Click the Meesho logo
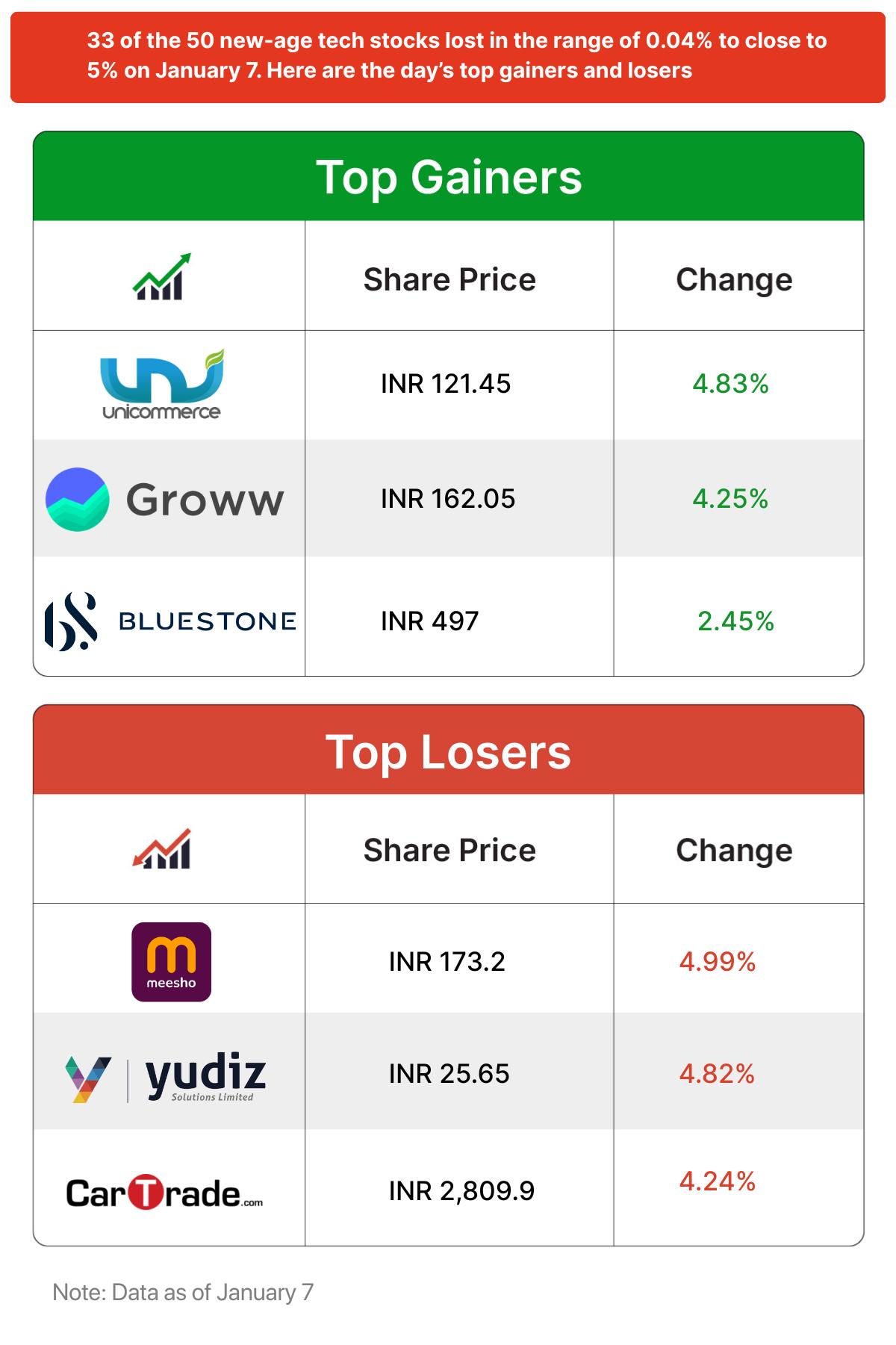 pyautogui.click(x=171, y=961)
